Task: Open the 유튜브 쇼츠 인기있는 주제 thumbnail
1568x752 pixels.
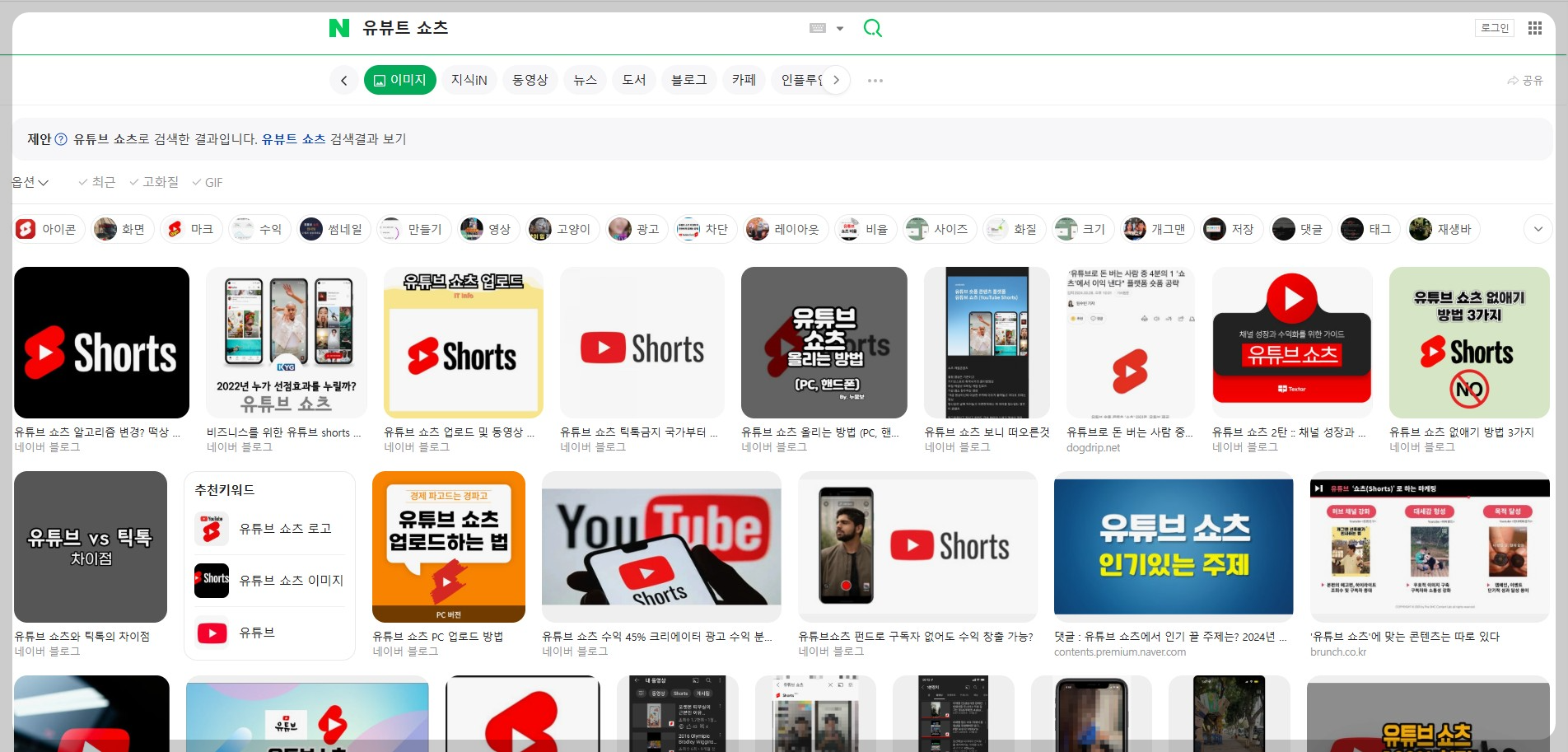Action: (x=1174, y=547)
